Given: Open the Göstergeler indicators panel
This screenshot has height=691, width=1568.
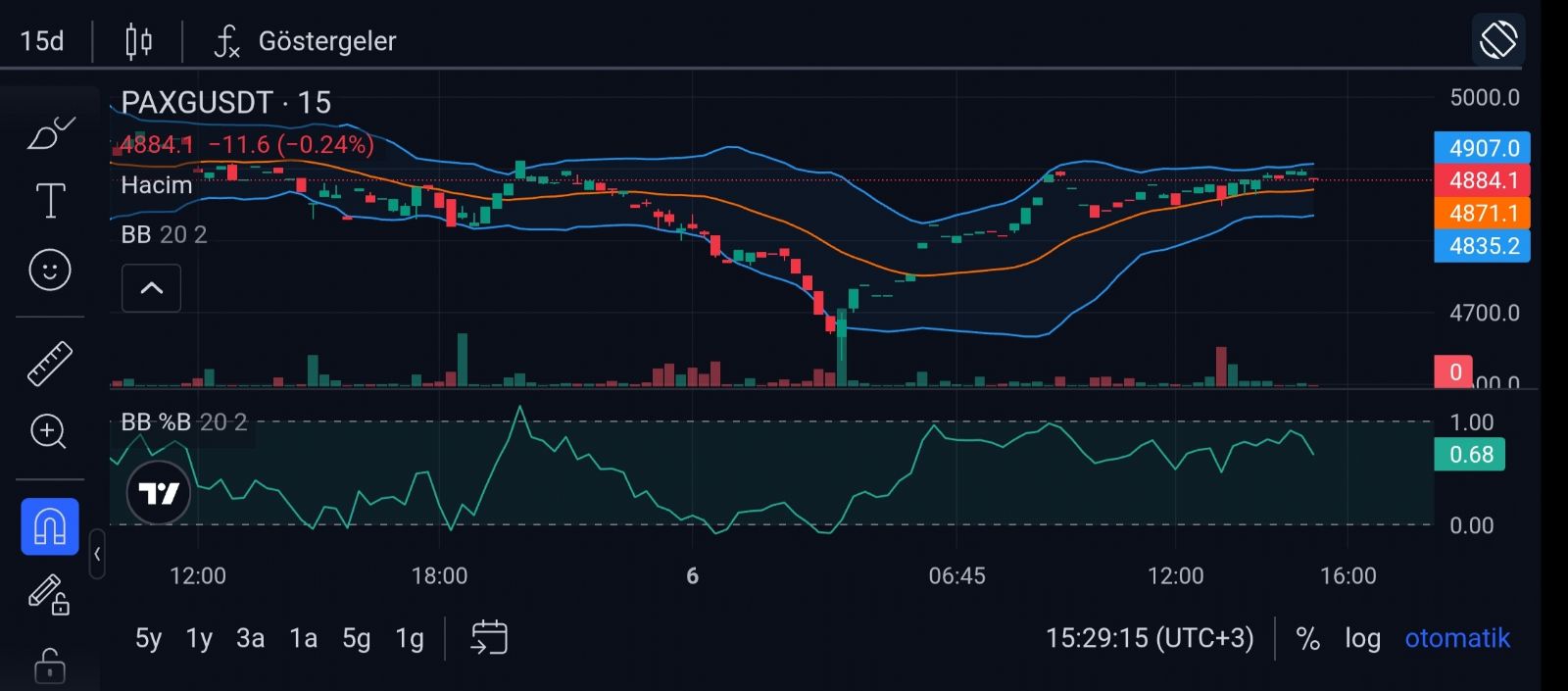Looking at the screenshot, I should 306,41.
